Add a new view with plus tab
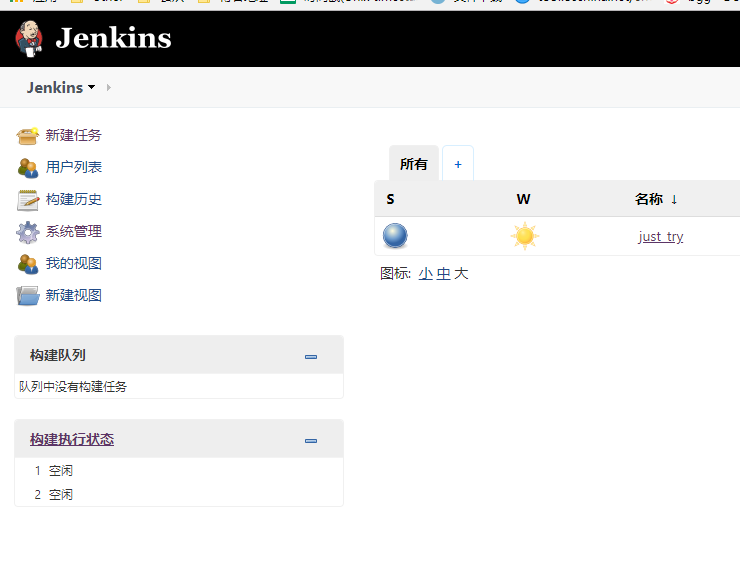The image size is (740, 587). (458, 164)
